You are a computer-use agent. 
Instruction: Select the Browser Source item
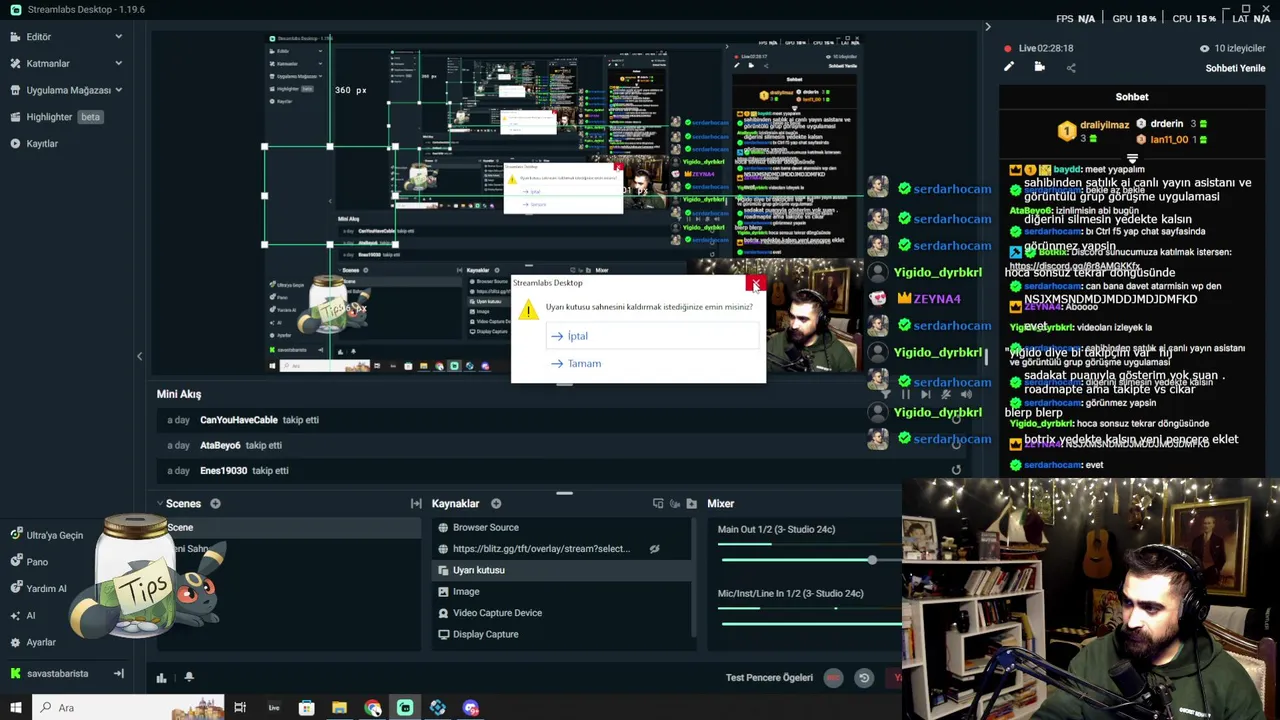pos(563,528)
